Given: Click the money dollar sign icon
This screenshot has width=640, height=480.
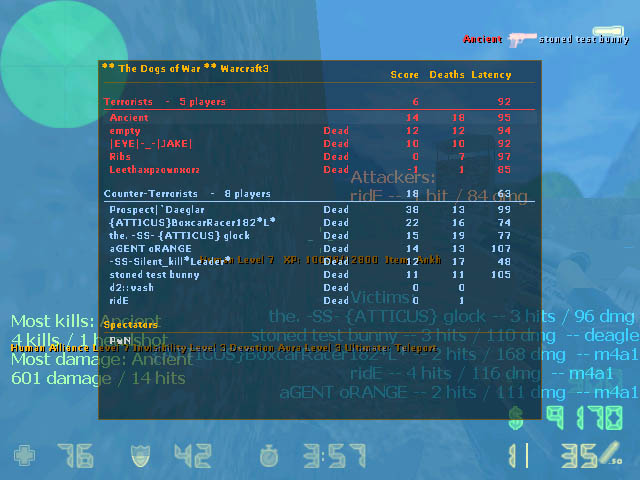Looking at the screenshot, I should pyautogui.click(x=516, y=418).
